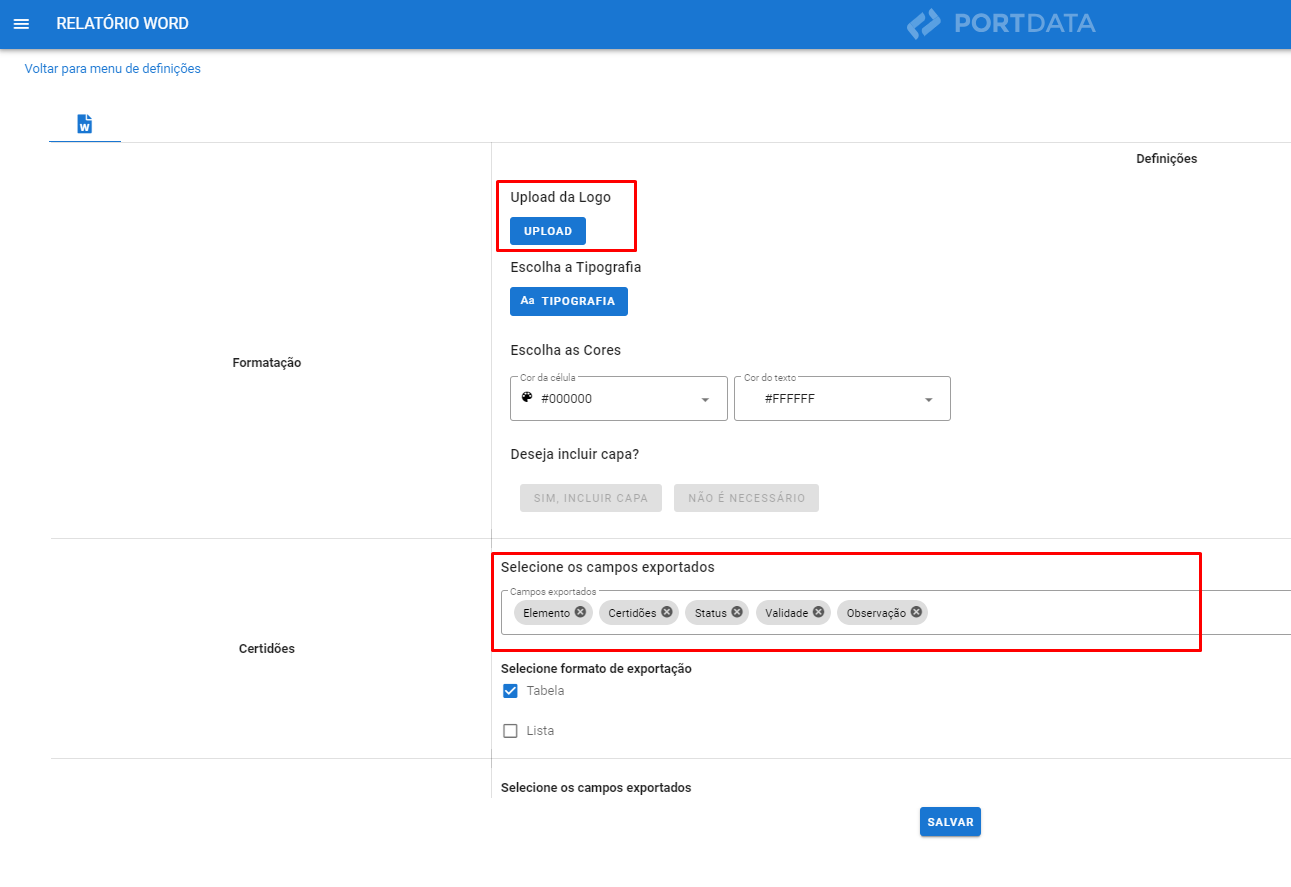Select the Validade chip label

tap(786, 613)
